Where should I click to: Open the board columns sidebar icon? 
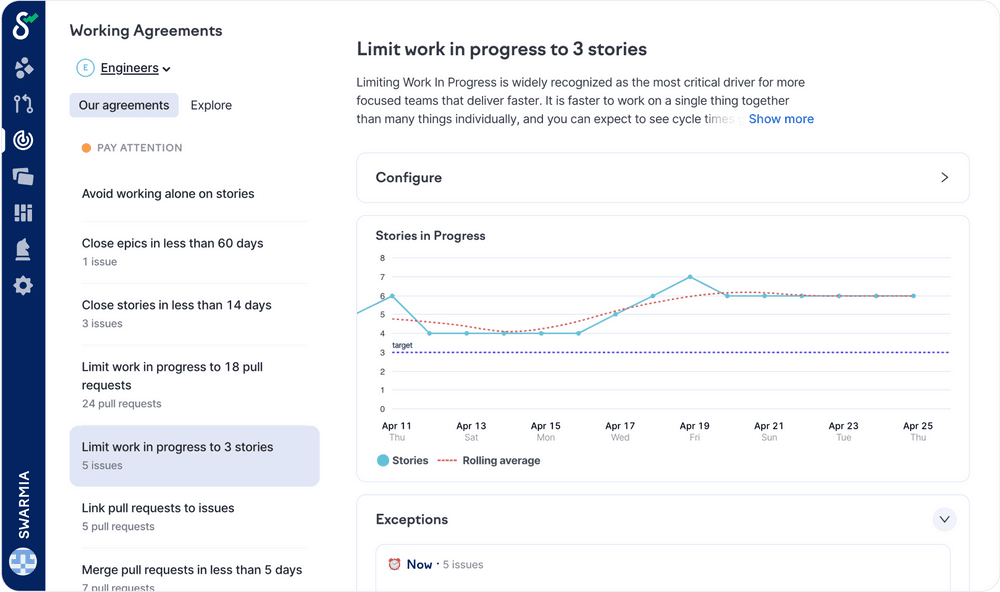[23, 212]
